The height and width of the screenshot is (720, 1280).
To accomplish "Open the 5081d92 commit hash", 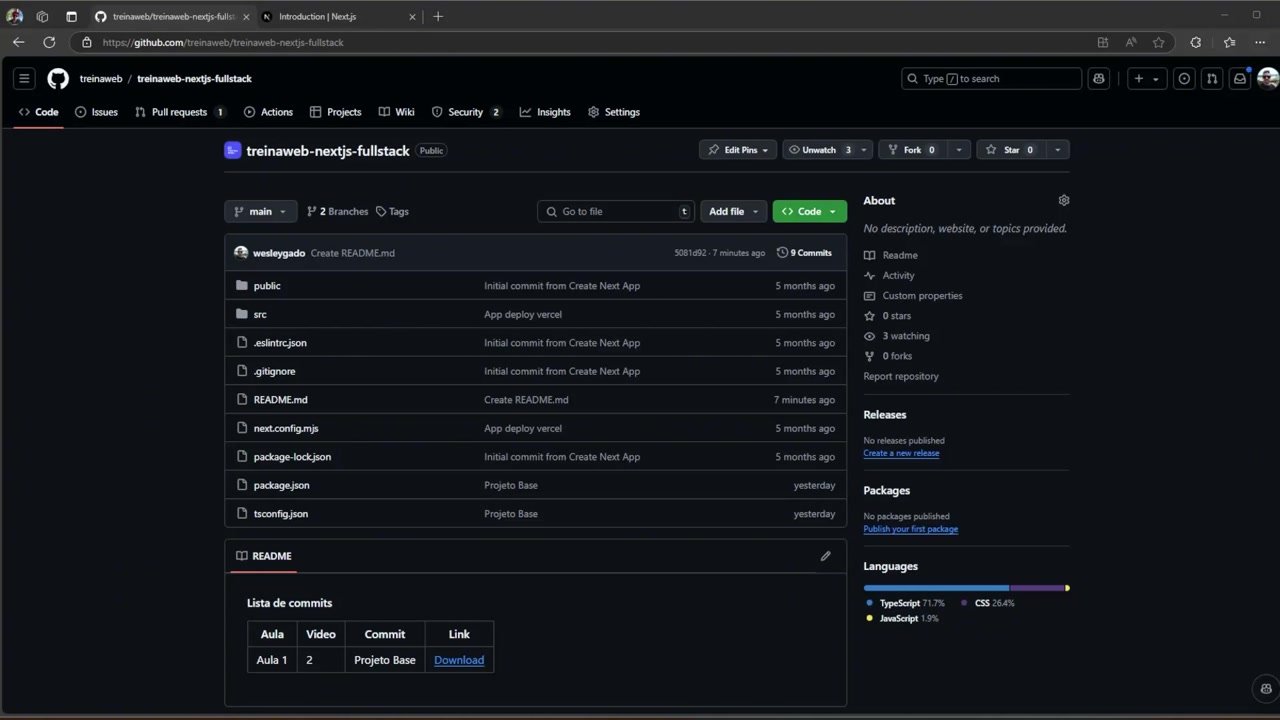I will point(690,253).
